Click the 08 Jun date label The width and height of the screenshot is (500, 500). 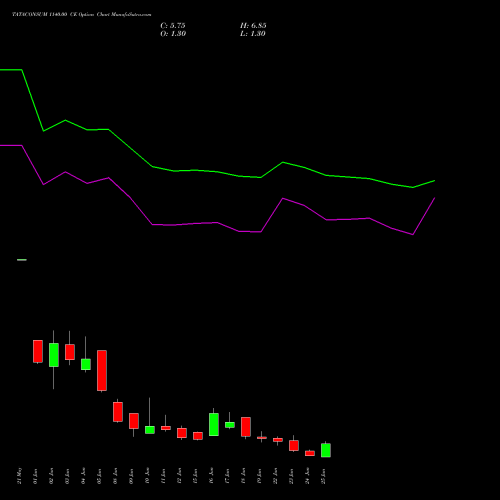(115, 476)
